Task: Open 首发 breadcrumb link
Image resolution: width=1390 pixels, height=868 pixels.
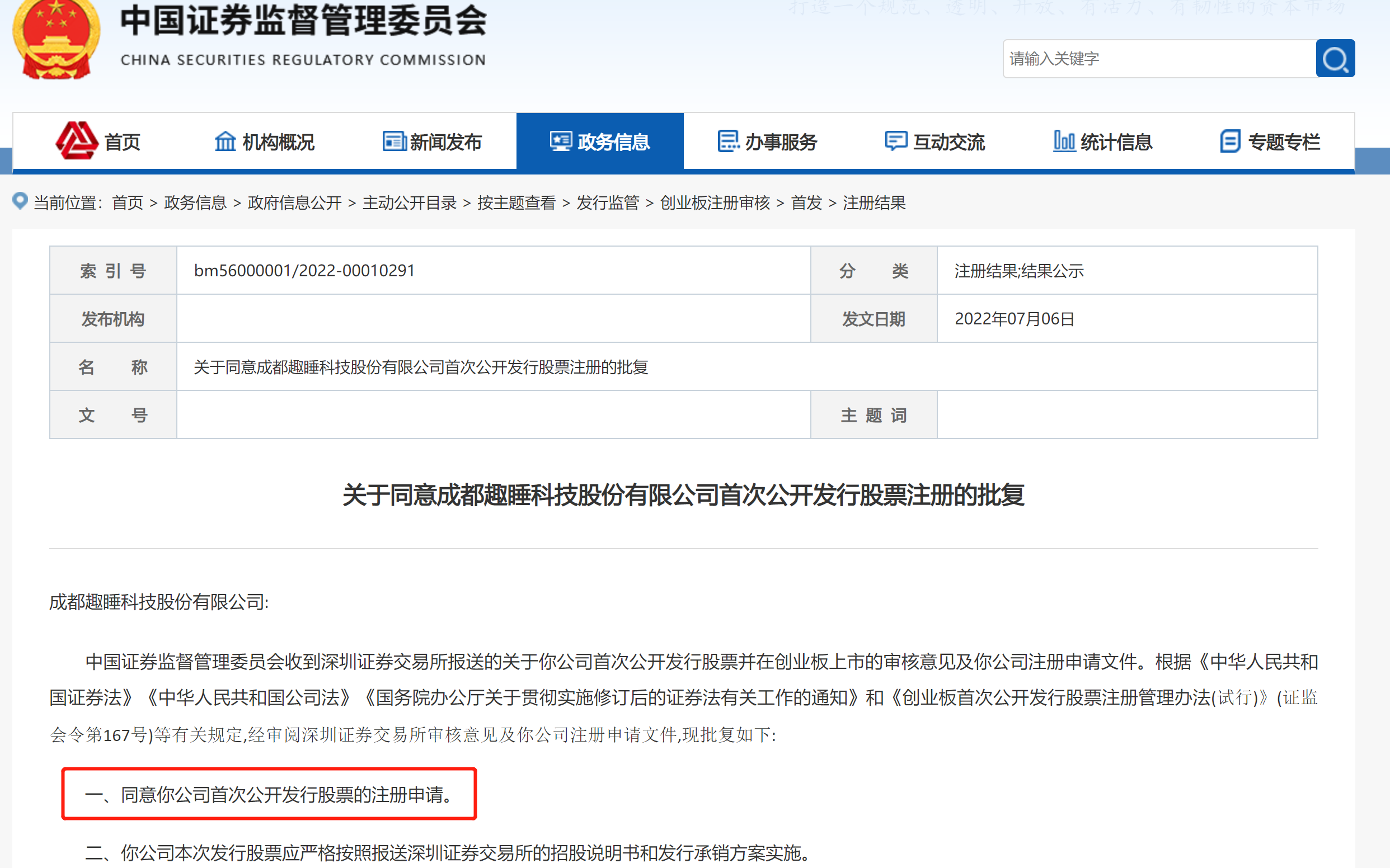Action: click(806, 202)
